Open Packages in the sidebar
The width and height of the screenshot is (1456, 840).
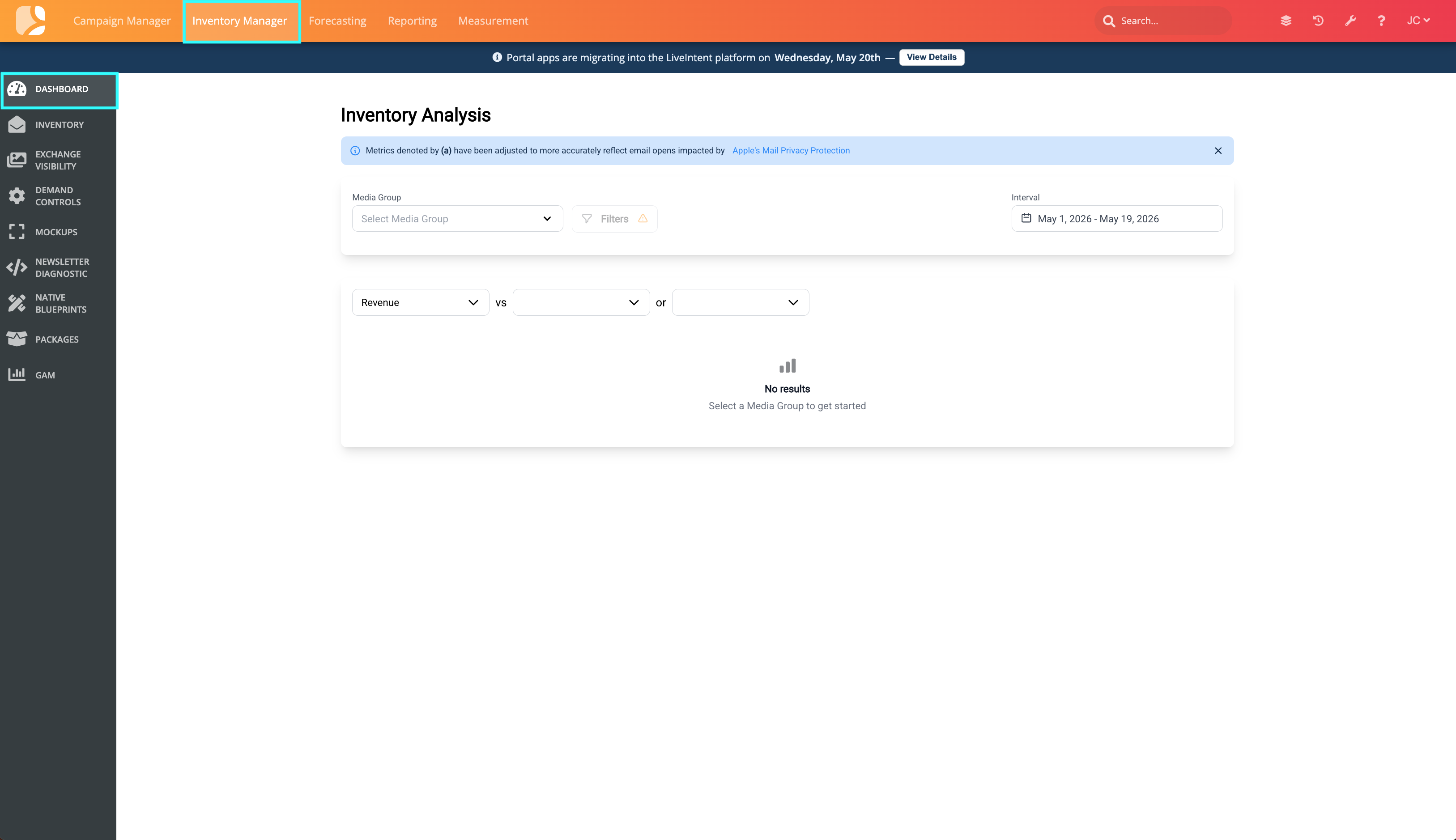click(x=58, y=339)
